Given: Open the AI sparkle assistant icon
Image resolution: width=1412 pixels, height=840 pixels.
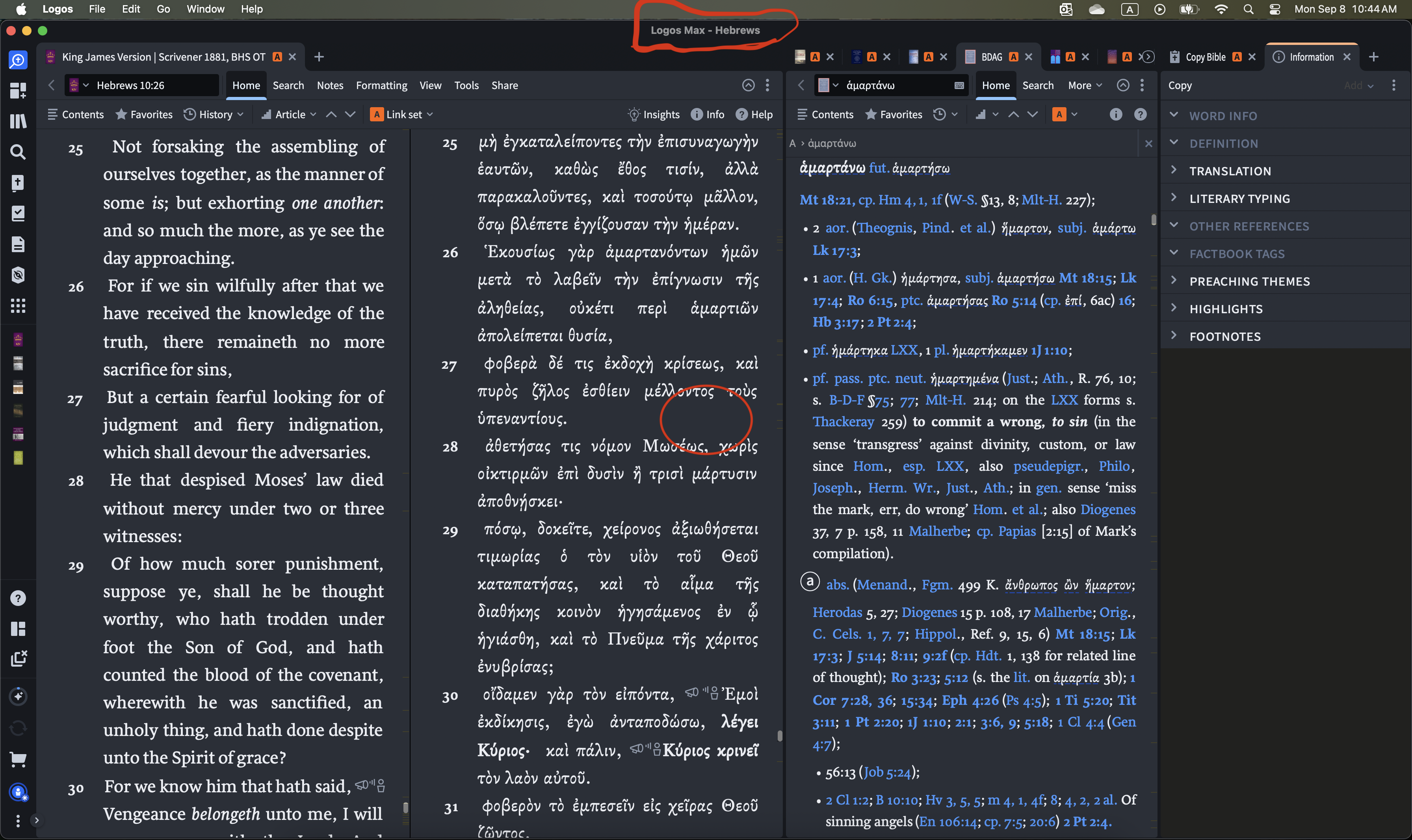Looking at the screenshot, I should 18,696.
